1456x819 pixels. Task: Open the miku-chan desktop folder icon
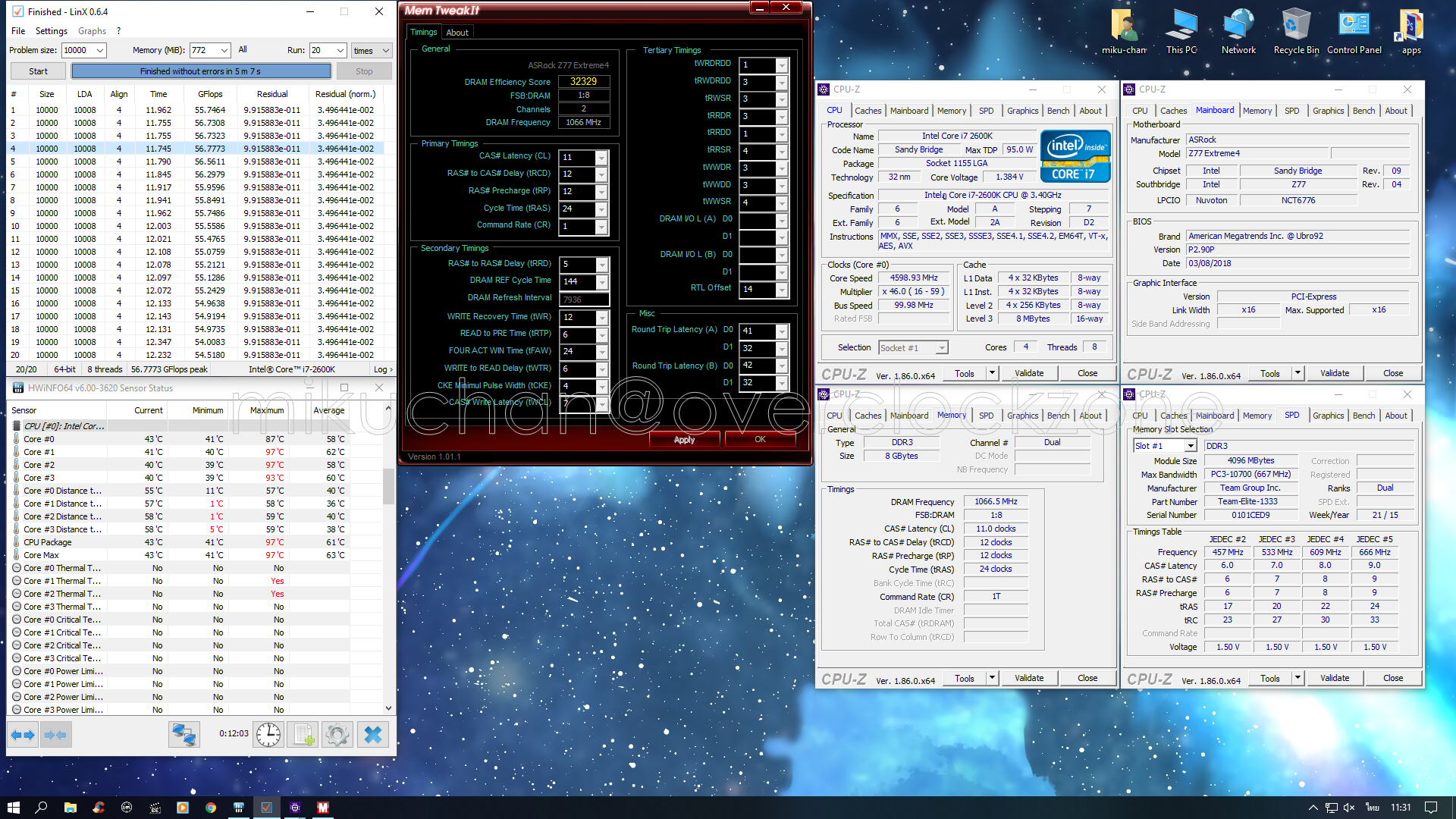(1124, 32)
